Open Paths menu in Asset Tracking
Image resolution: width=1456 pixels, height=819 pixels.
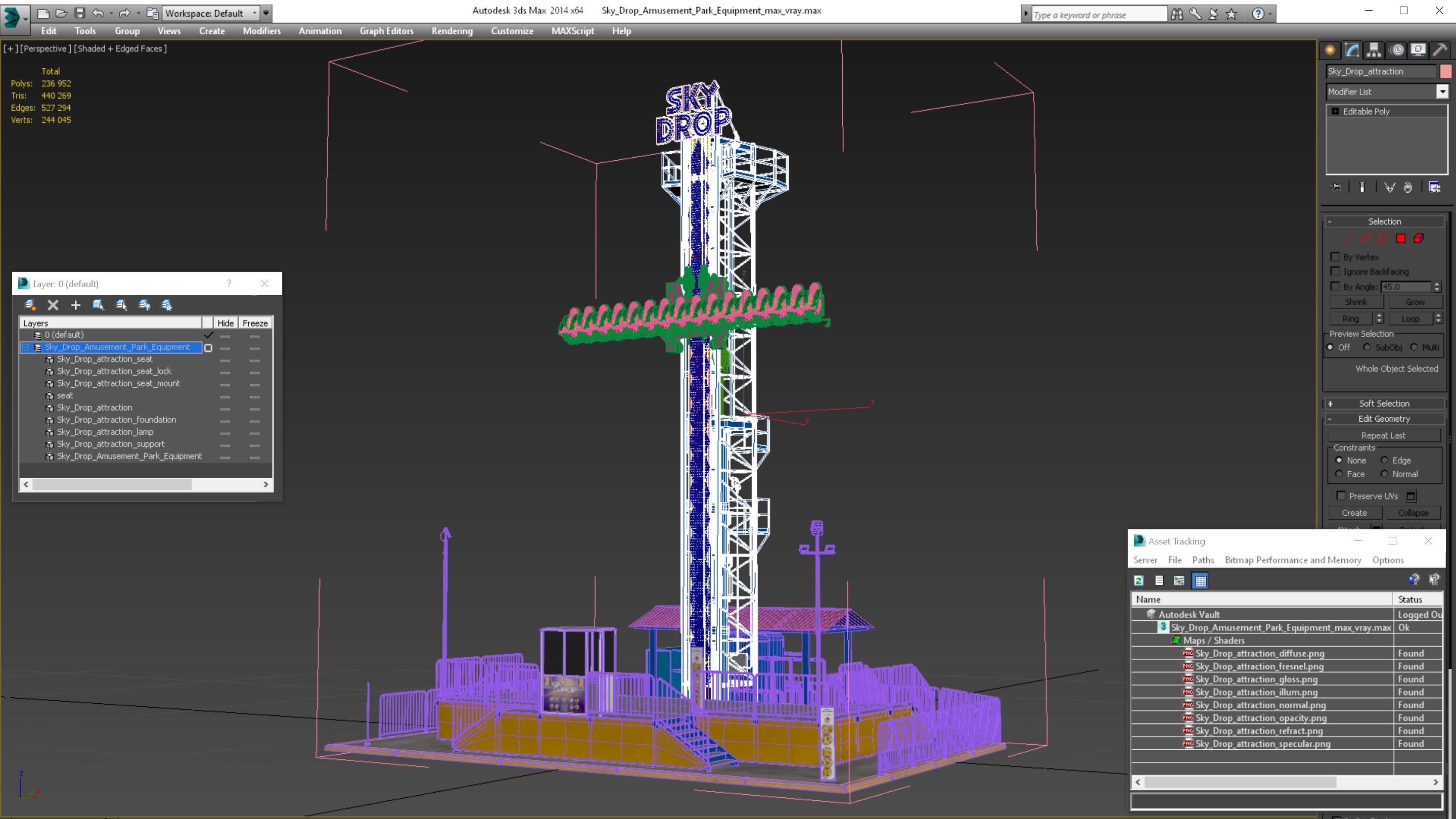point(1203,560)
